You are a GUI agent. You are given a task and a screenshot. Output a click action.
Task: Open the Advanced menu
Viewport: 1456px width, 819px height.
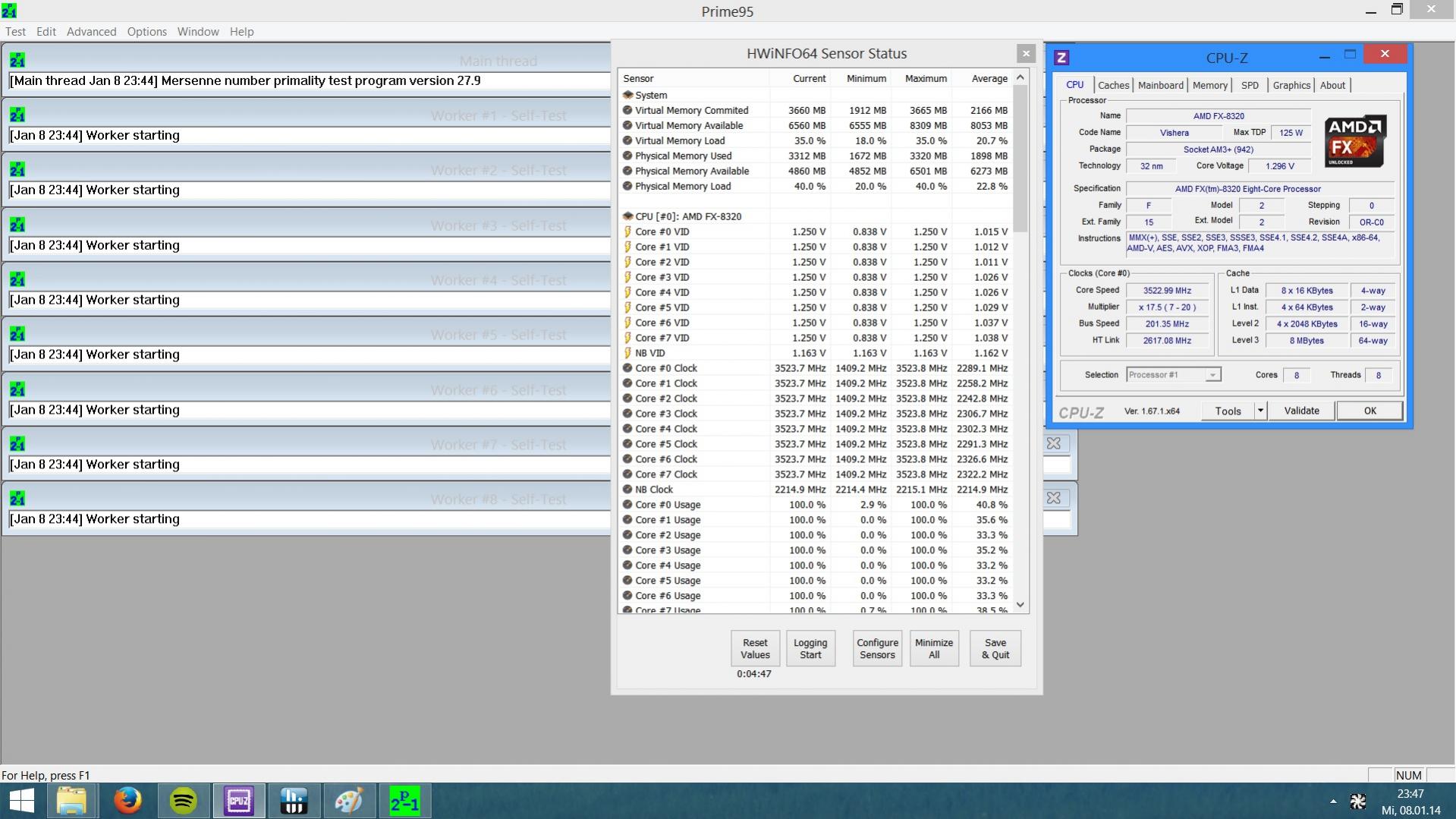click(92, 32)
